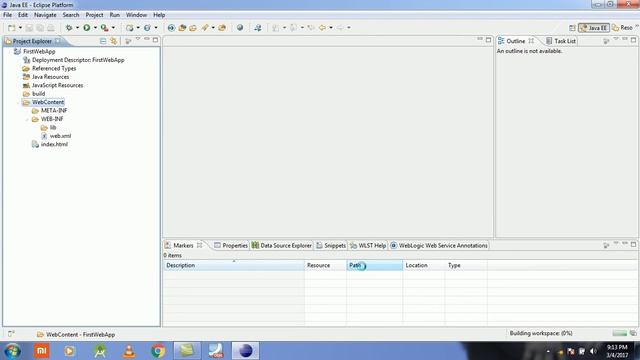Image resolution: width=640 pixels, height=360 pixels.
Task: Select the index.html file
Action: pos(54,144)
